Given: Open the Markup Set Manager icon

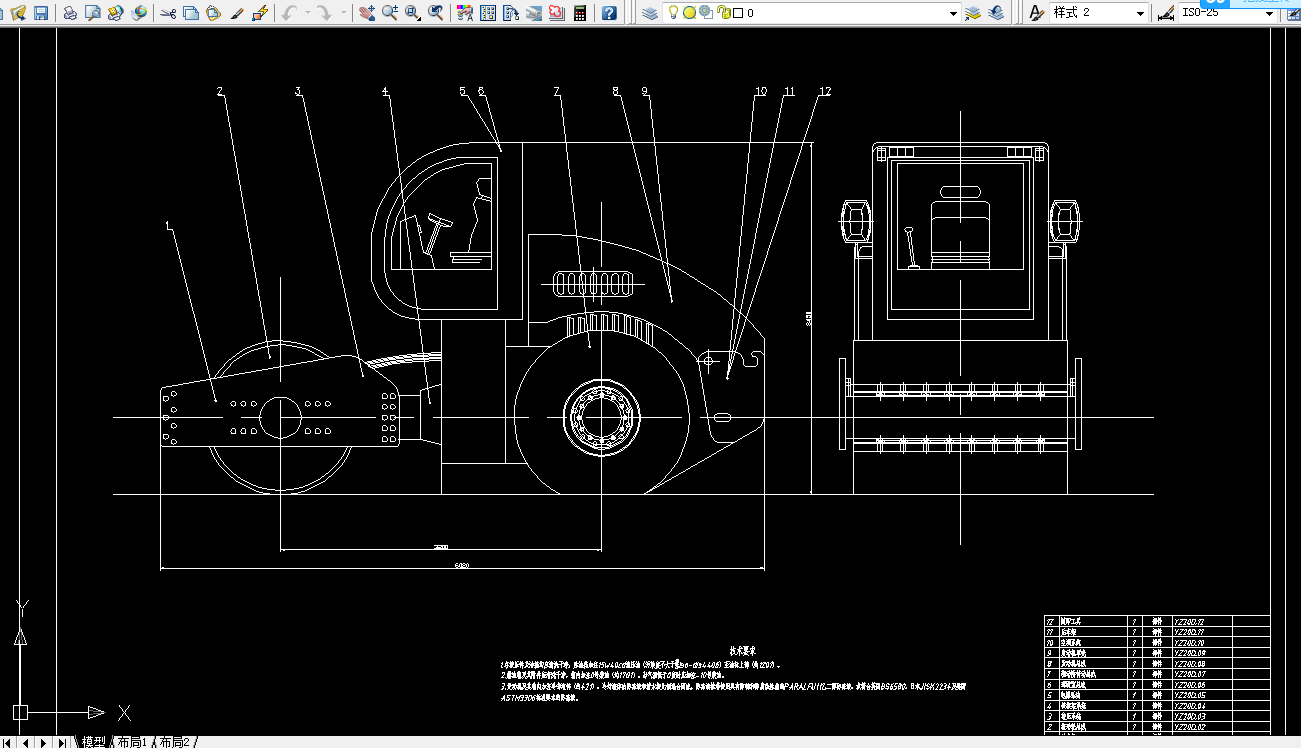Looking at the screenshot, I should (557, 13).
